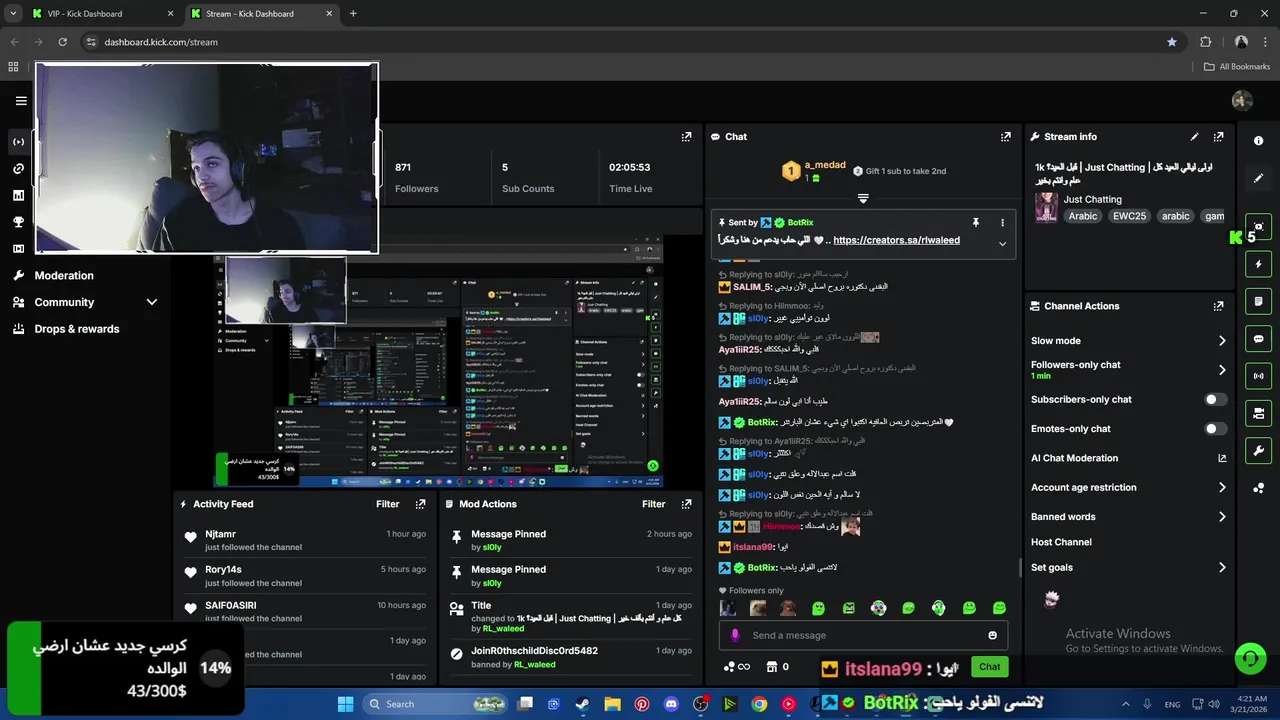Unpin the pinned BotRix message

(976, 222)
